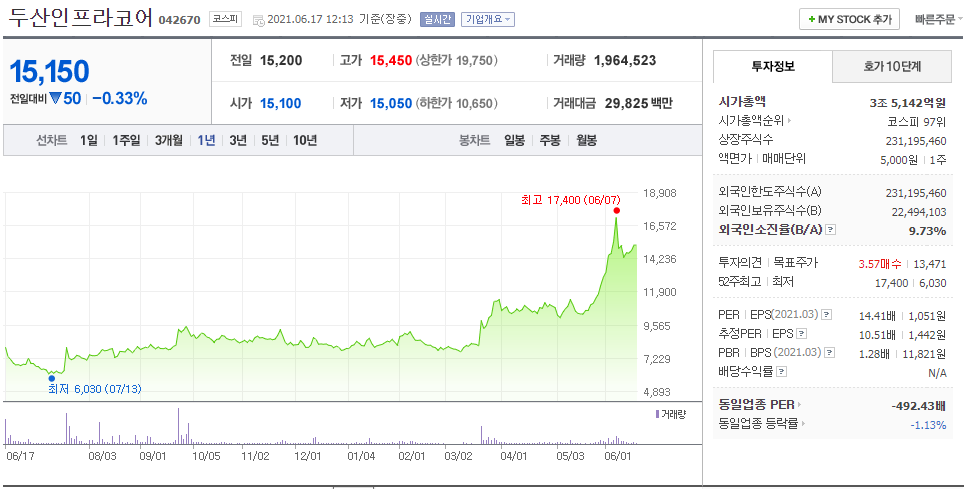This screenshot has width=970, height=489.
Task: Click help icon next to PBR BPS(2021.03)
Action: tap(830, 352)
